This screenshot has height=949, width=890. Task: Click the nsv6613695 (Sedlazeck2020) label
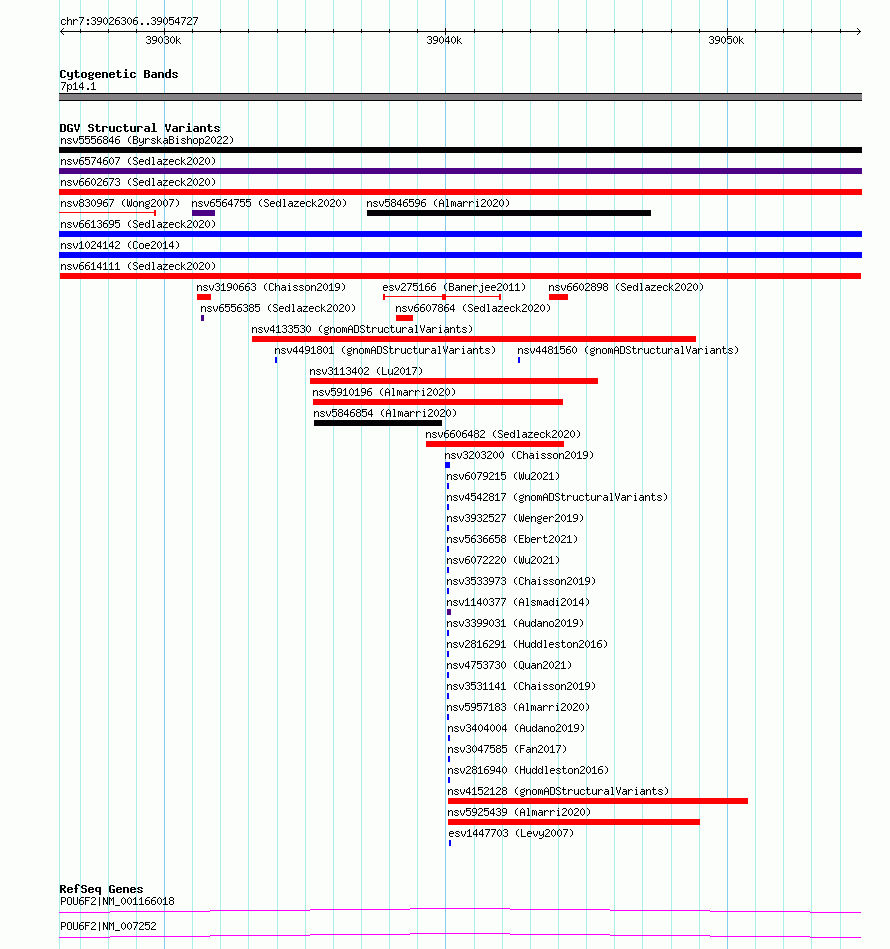[x=138, y=225]
